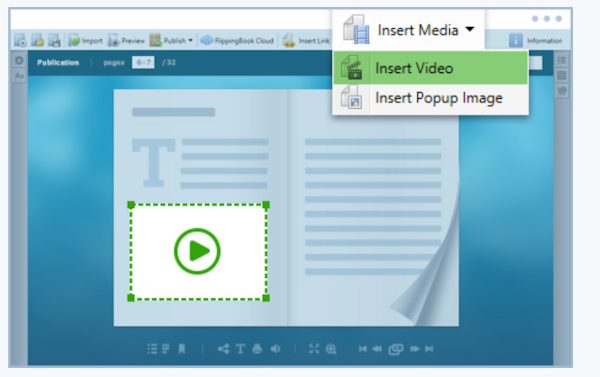Click the pages number field 6-7
This screenshot has height=377, width=600.
click(x=143, y=62)
